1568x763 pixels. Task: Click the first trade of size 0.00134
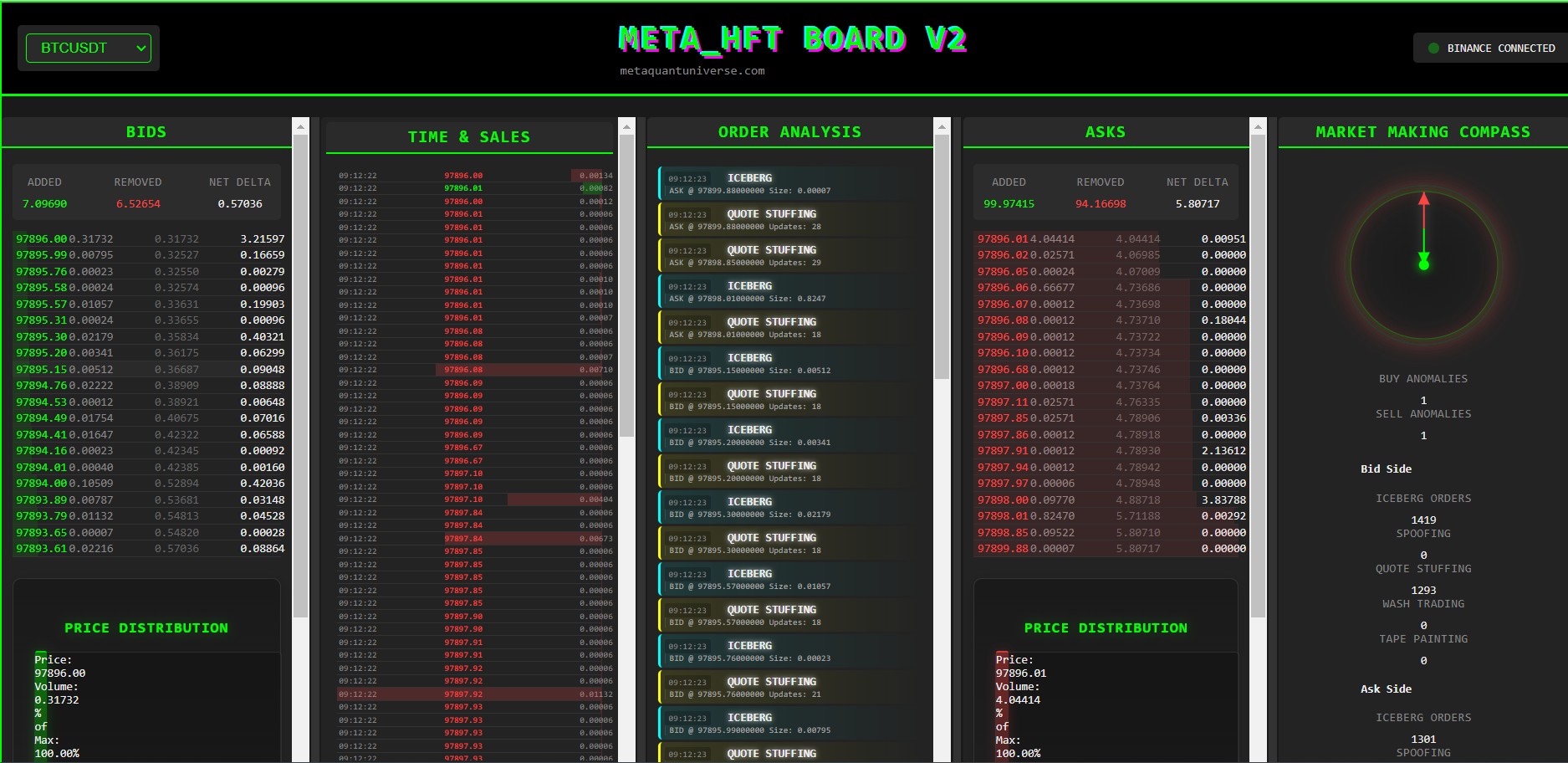[x=475, y=176]
